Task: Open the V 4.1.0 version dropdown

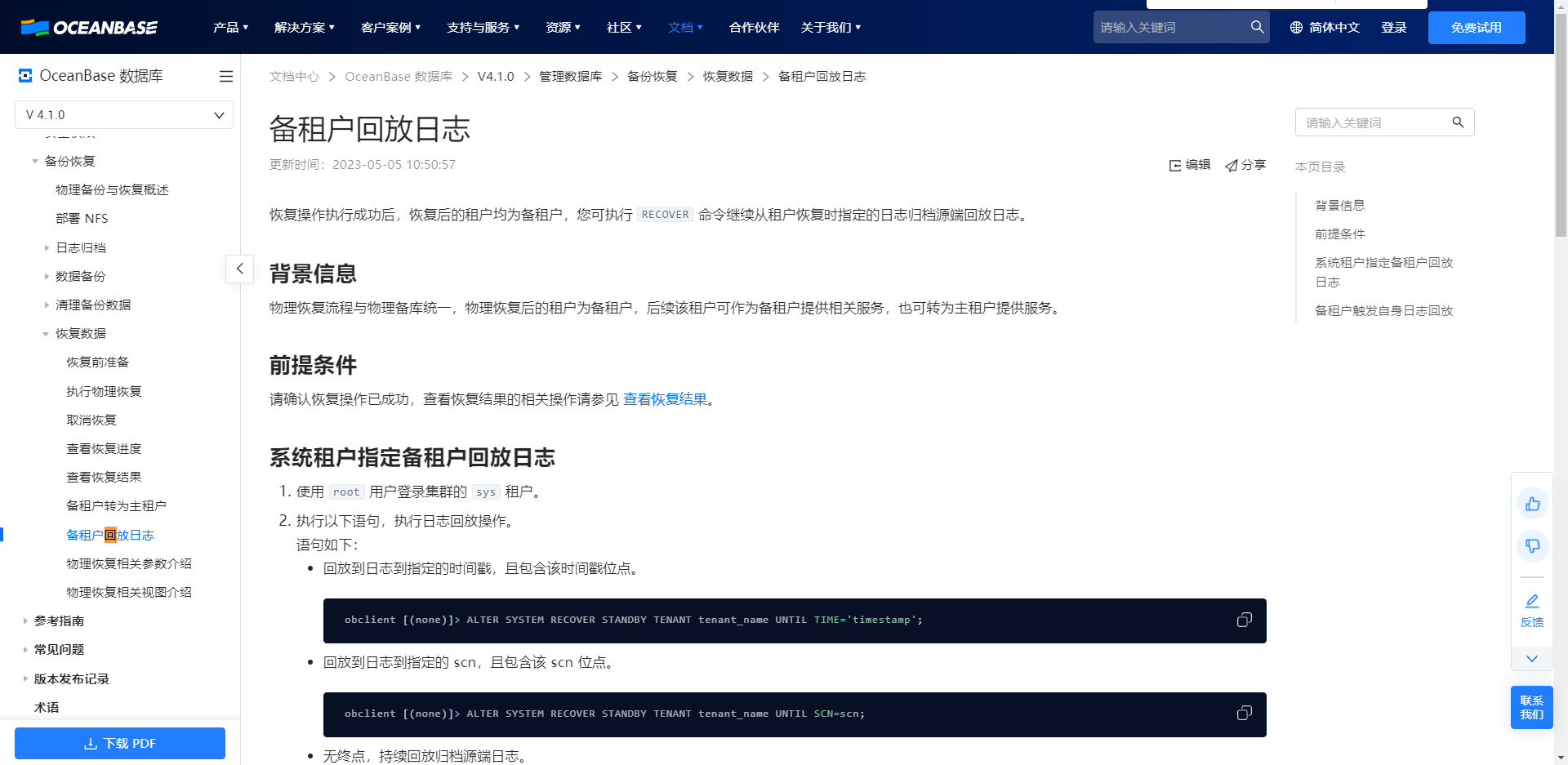Action: (x=124, y=115)
